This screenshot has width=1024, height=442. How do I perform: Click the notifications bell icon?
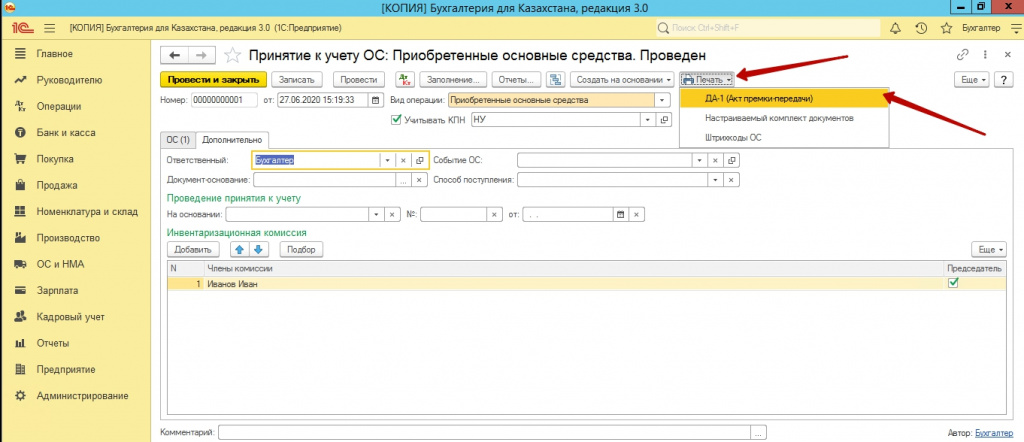(895, 28)
